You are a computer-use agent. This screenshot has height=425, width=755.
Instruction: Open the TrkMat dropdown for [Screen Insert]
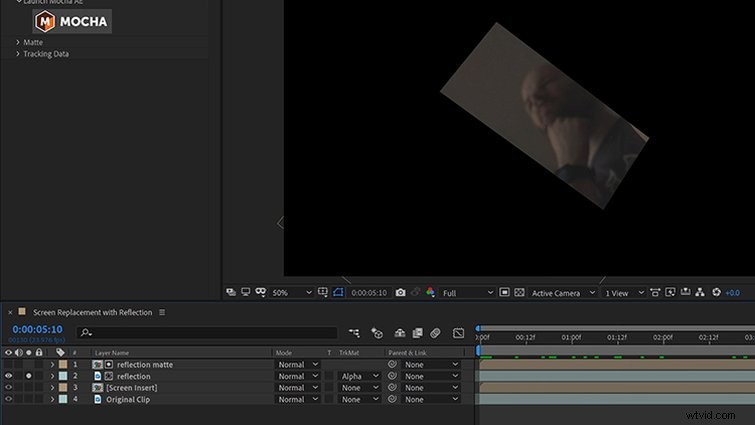(x=359, y=387)
